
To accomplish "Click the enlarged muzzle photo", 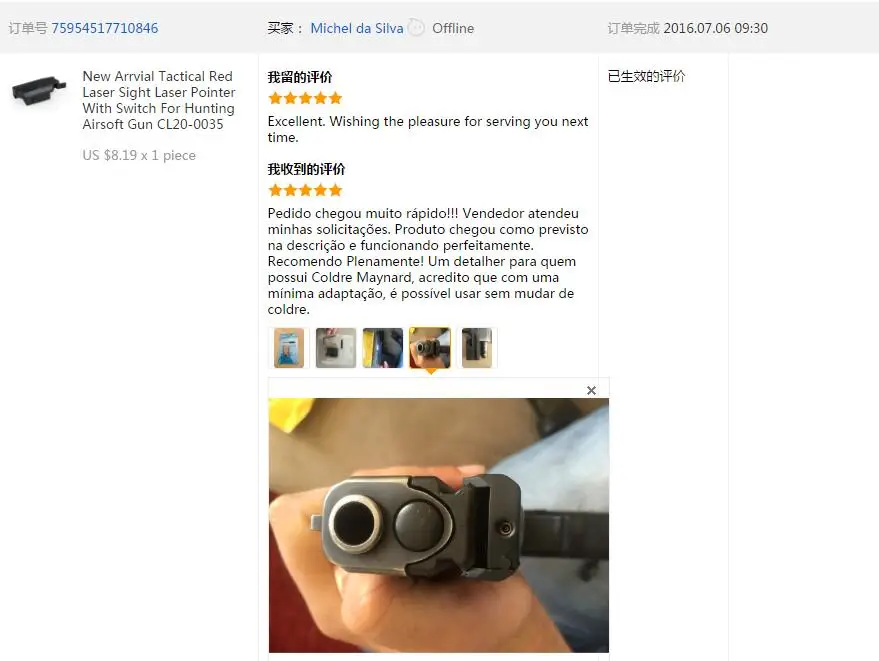I will 438,525.
